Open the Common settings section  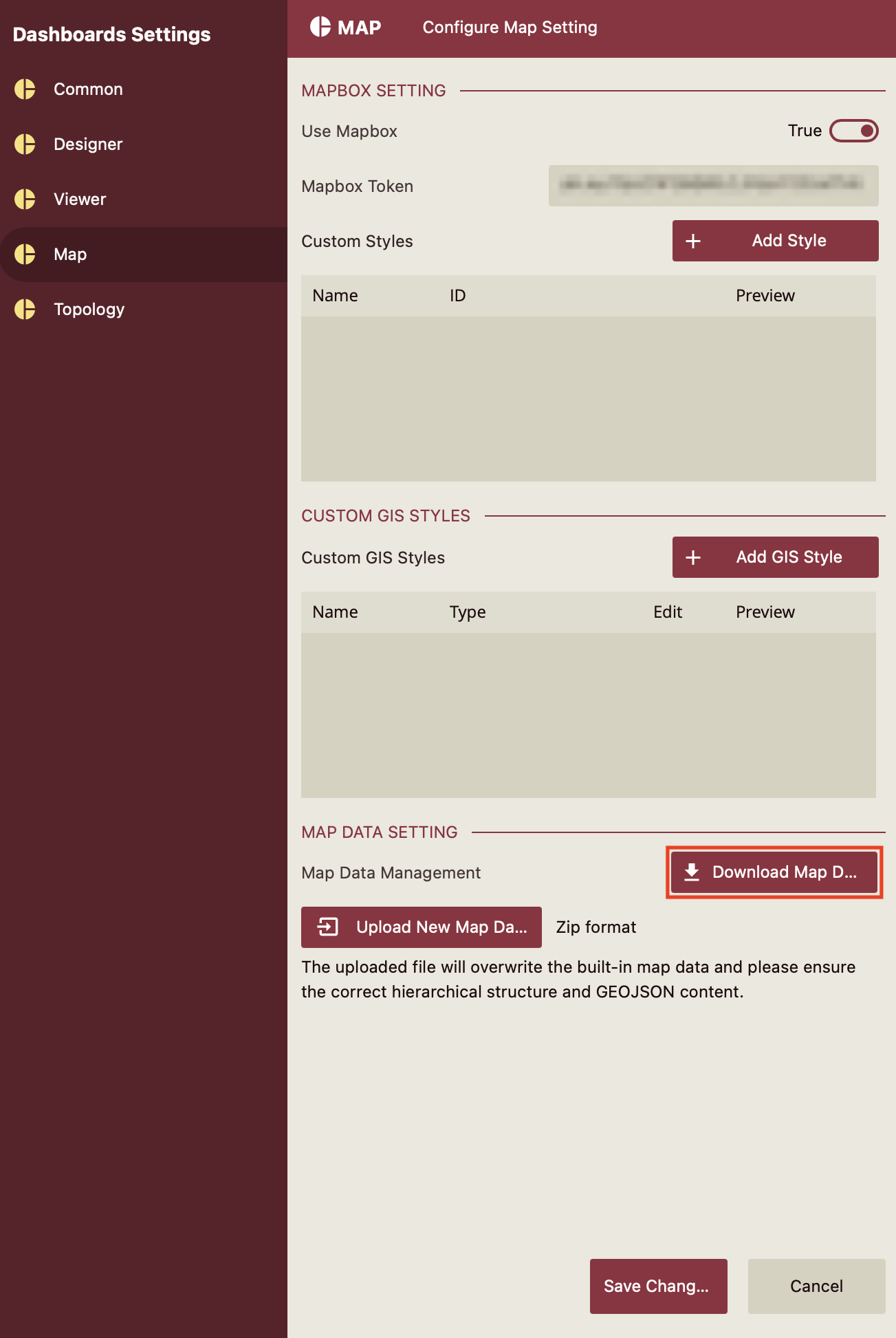(88, 89)
